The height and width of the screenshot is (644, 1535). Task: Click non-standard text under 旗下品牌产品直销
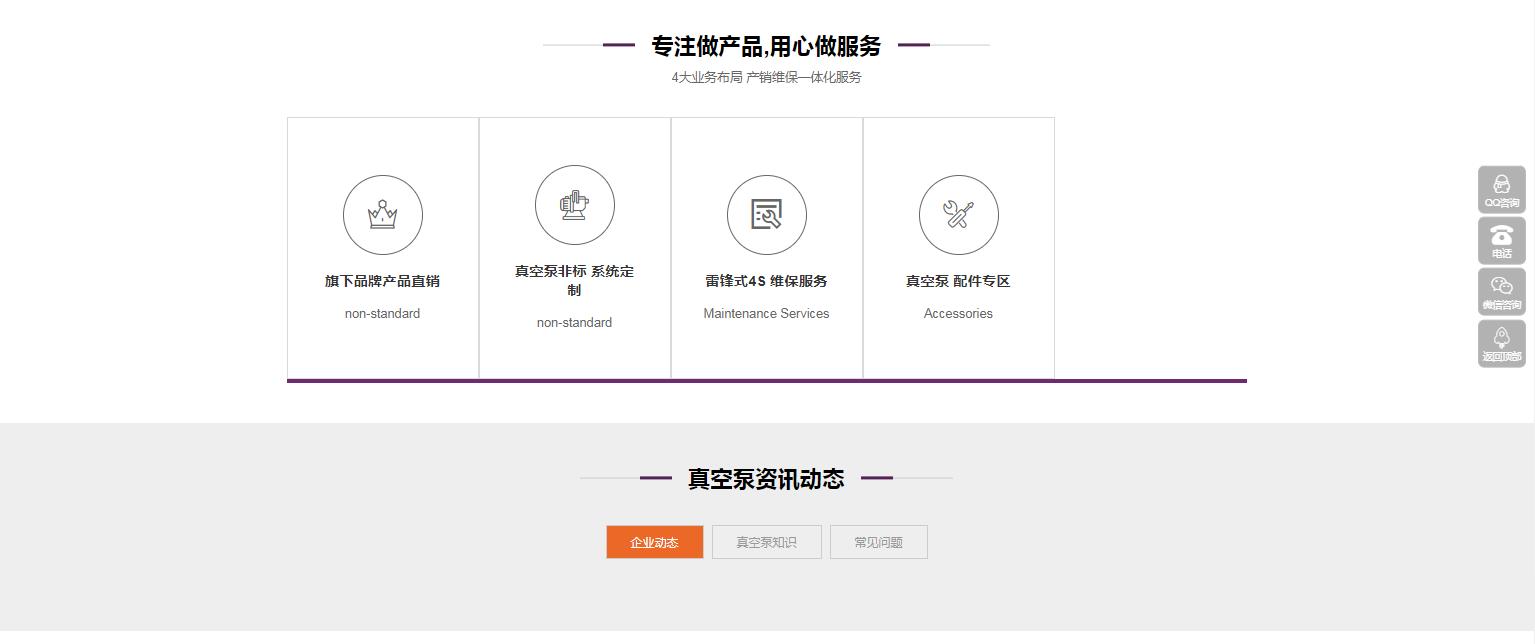click(382, 314)
